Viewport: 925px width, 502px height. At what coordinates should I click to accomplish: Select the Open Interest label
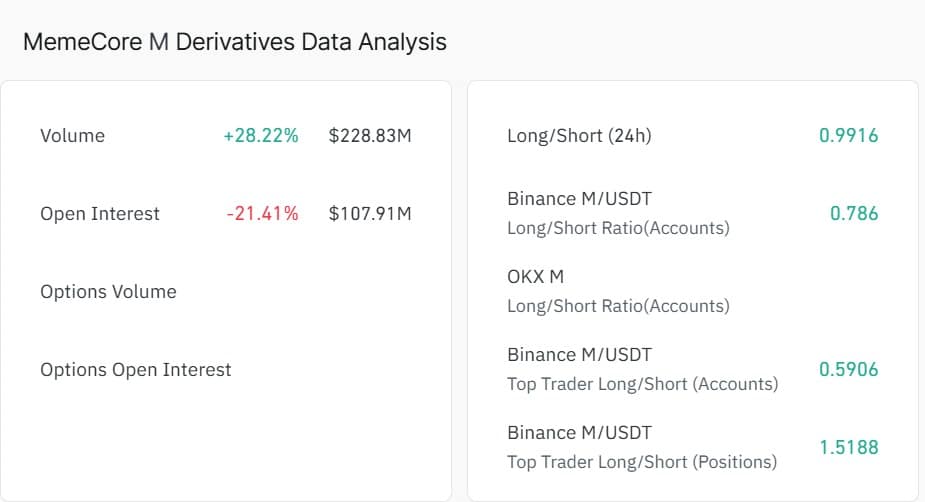[x=100, y=213]
